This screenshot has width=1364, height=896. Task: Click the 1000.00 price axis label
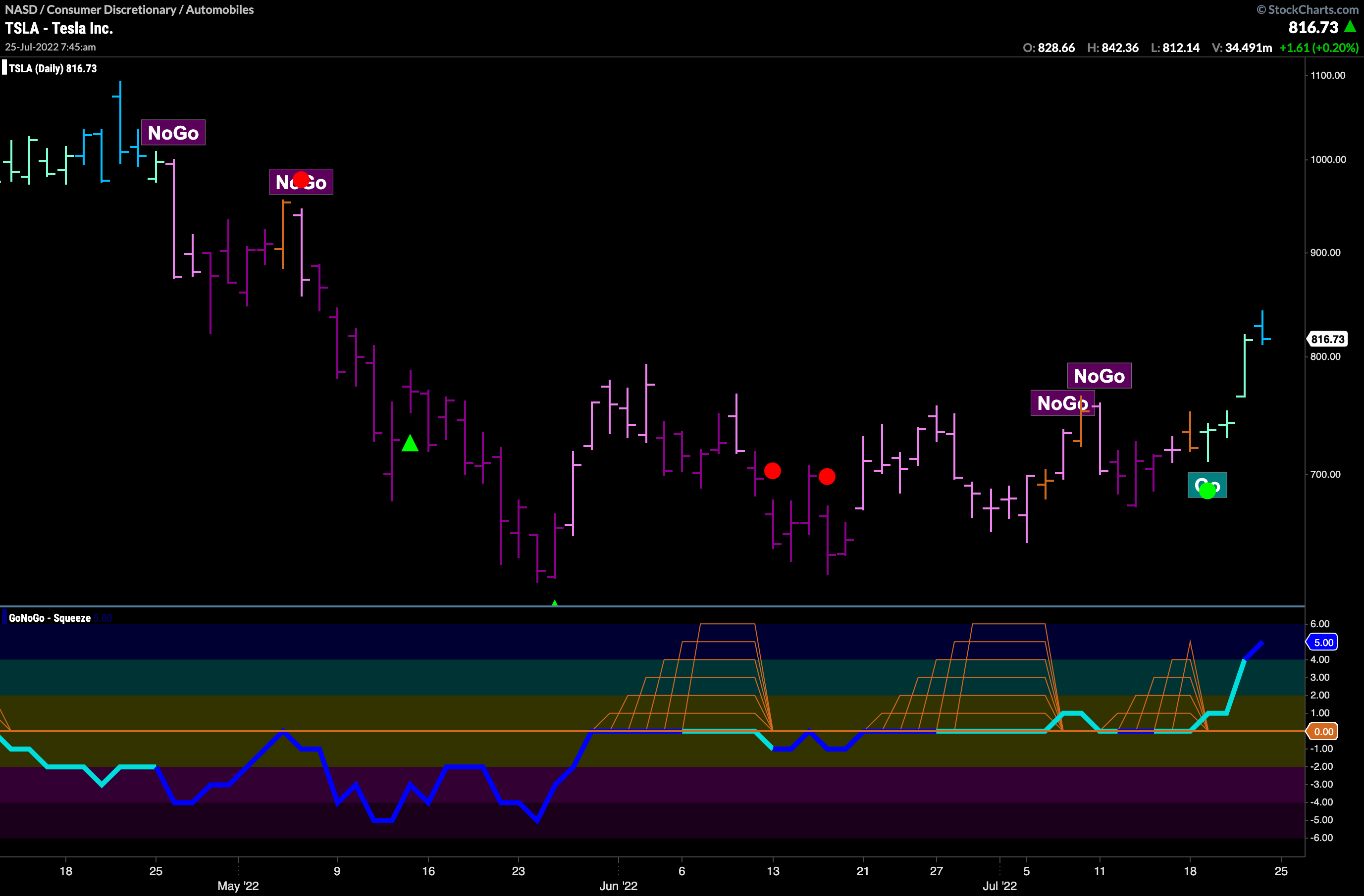point(1328,159)
